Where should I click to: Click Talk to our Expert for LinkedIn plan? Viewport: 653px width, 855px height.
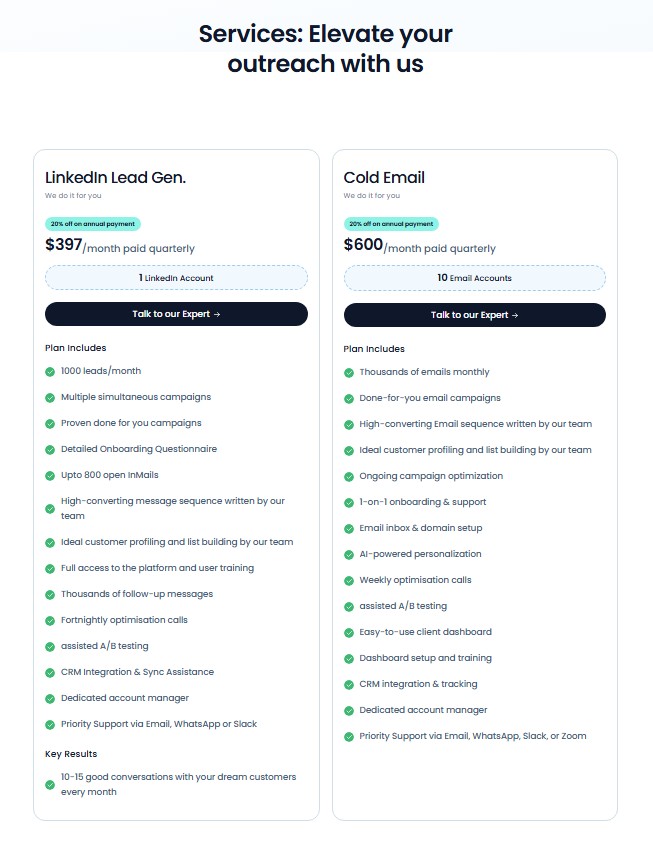(x=176, y=314)
